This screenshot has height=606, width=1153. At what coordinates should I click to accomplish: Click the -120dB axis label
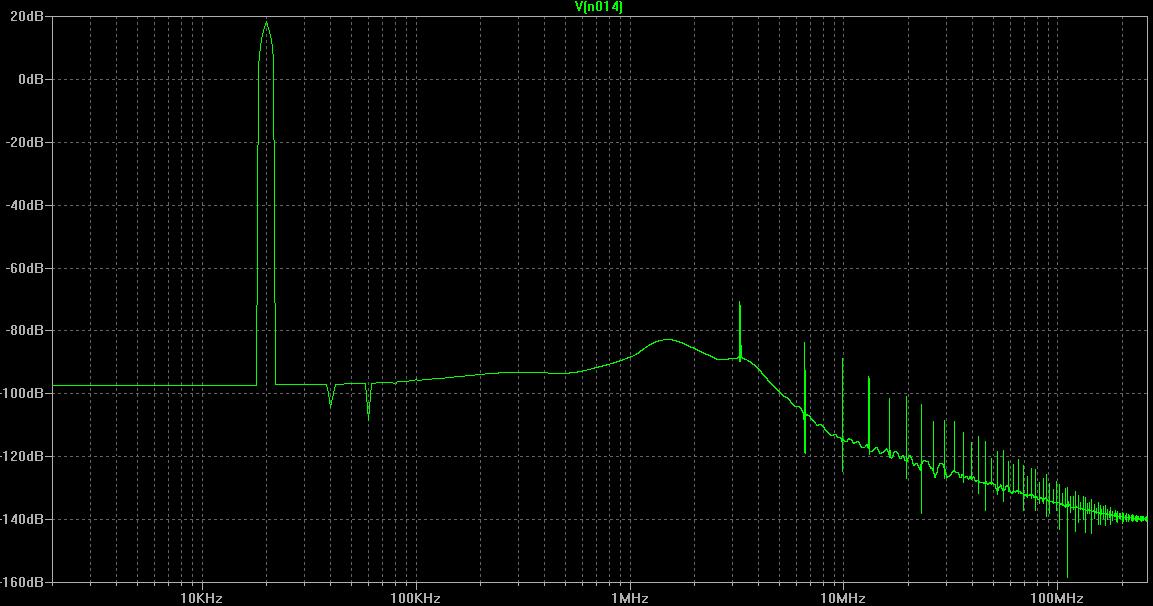(22, 456)
